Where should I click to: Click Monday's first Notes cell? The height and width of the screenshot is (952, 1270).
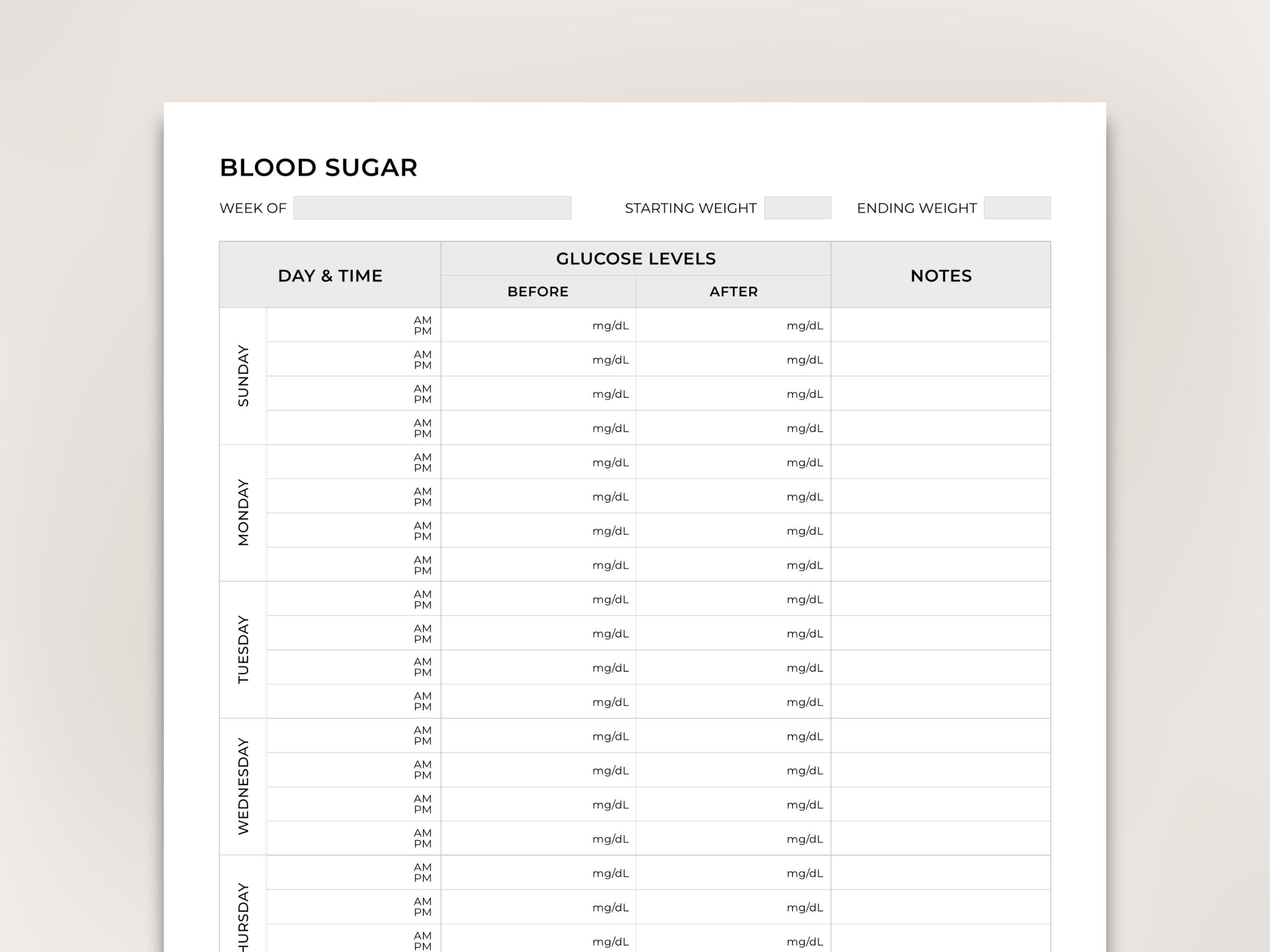point(941,462)
